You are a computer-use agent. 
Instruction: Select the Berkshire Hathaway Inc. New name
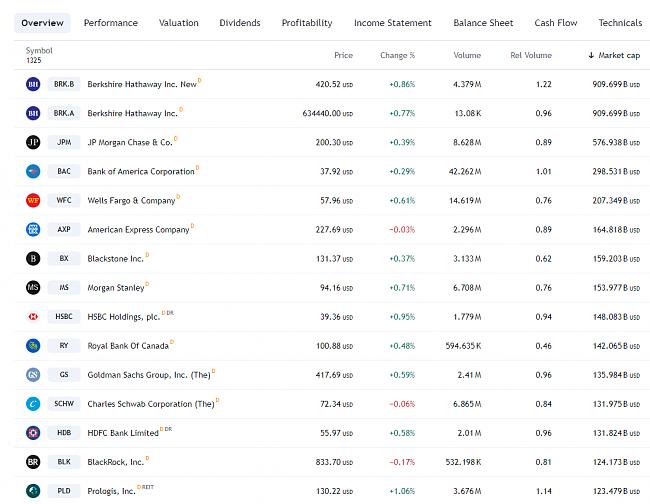(x=142, y=84)
